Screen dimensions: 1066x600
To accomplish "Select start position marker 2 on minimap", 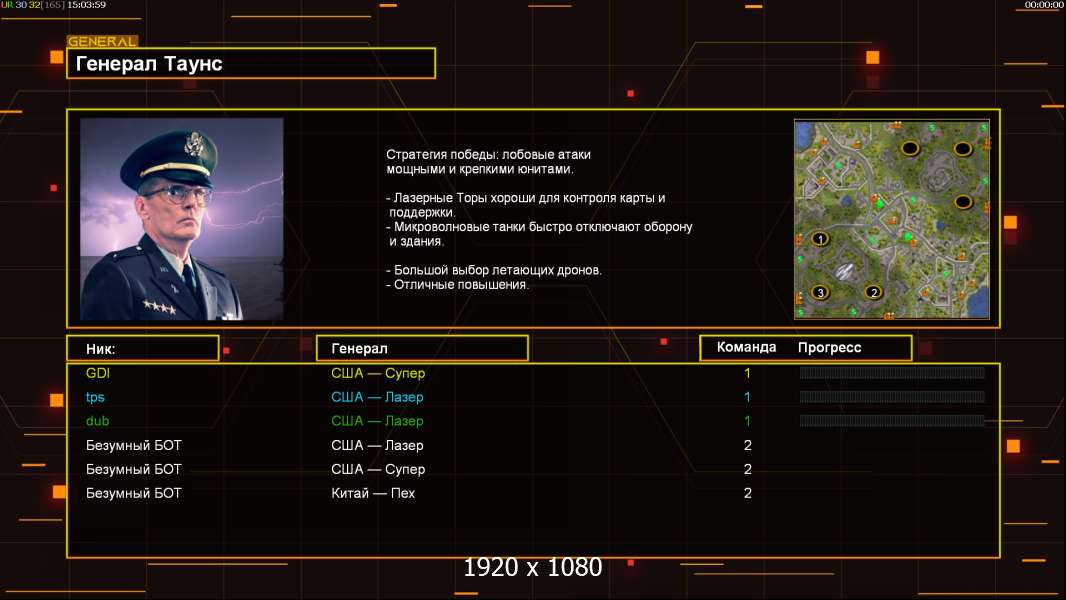I will (x=874, y=292).
